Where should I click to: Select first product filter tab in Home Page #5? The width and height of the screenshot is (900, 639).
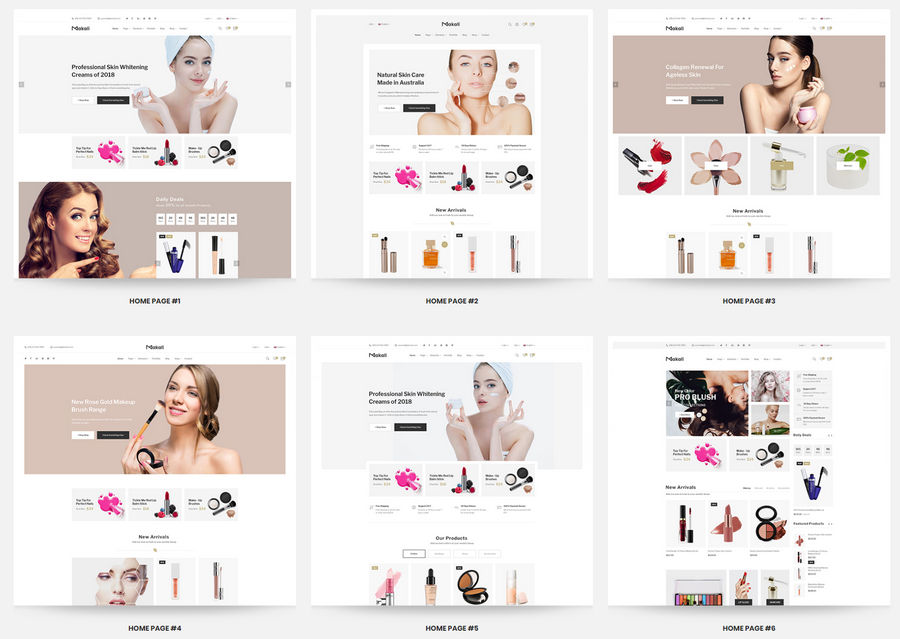414,554
